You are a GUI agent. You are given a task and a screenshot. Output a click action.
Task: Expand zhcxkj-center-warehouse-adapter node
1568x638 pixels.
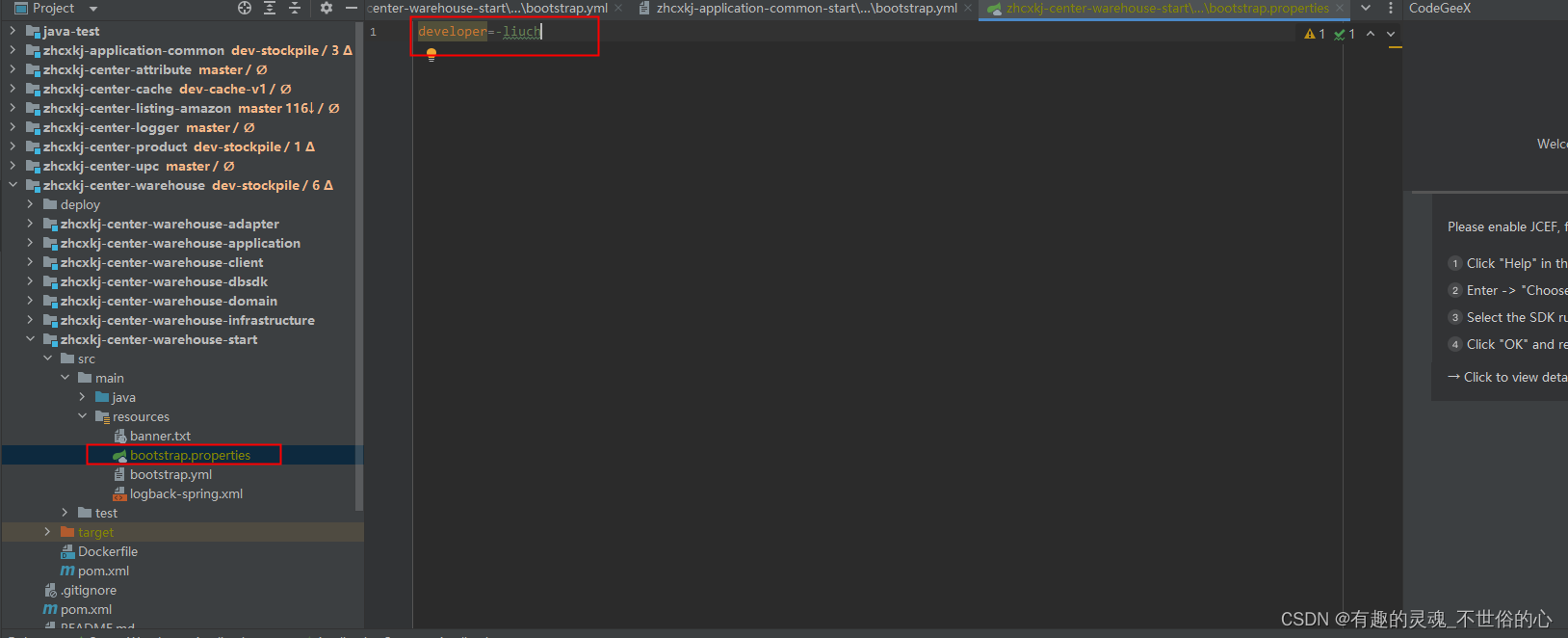[30, 224]
